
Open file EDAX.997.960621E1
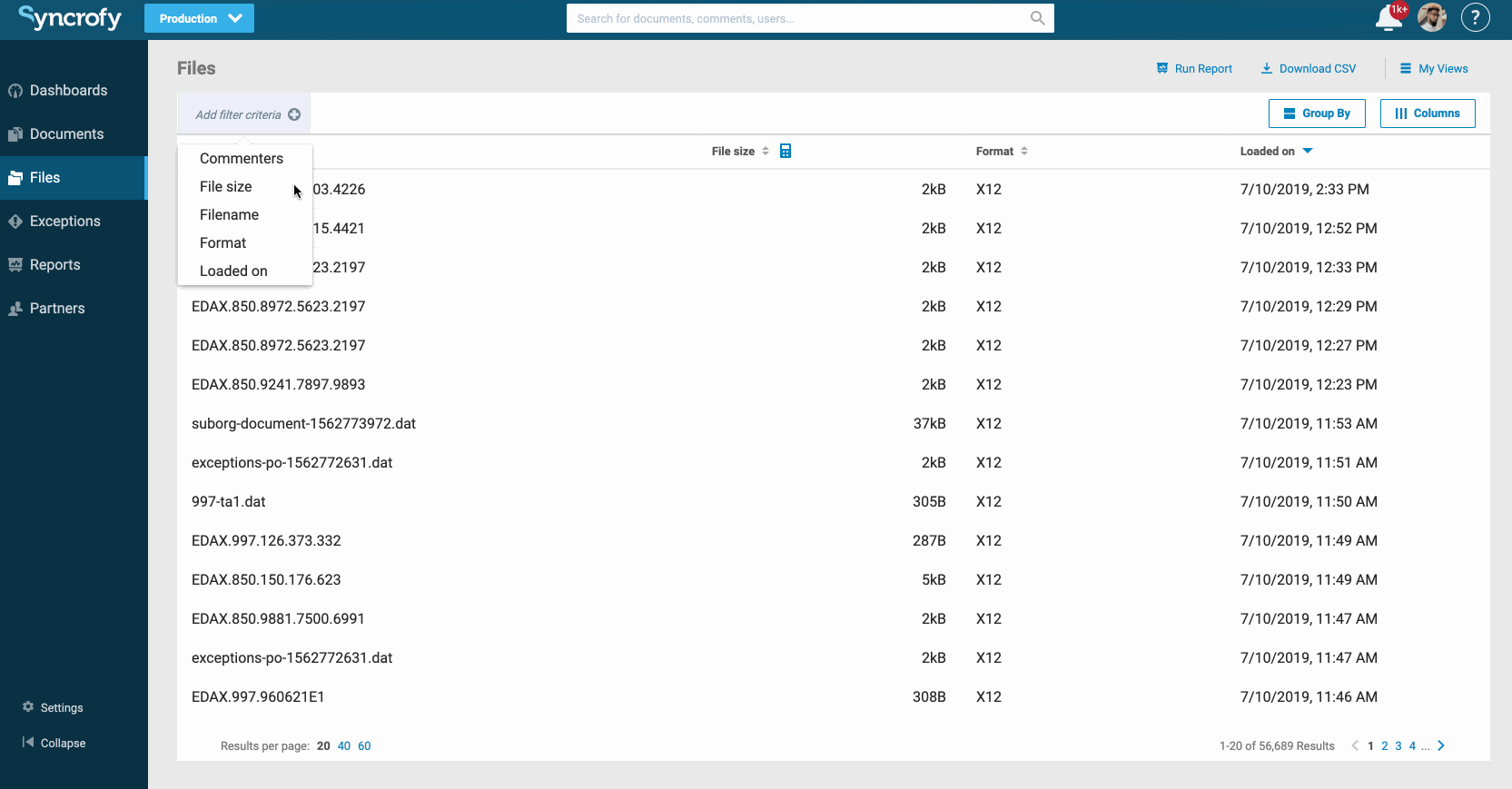tap(258, 696)
